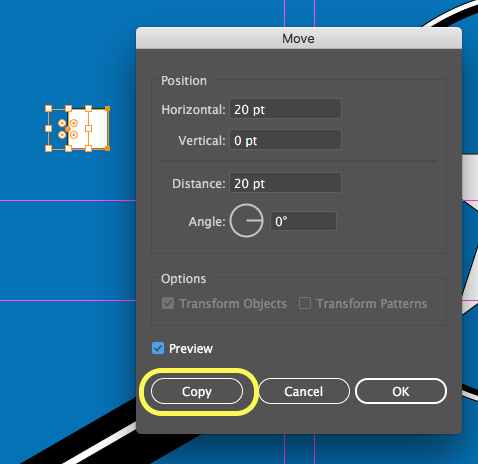Image resolution: width=478 pixels, height=464 pixels.
Task: Click the Horizontal position field
Action: point(285,109)
